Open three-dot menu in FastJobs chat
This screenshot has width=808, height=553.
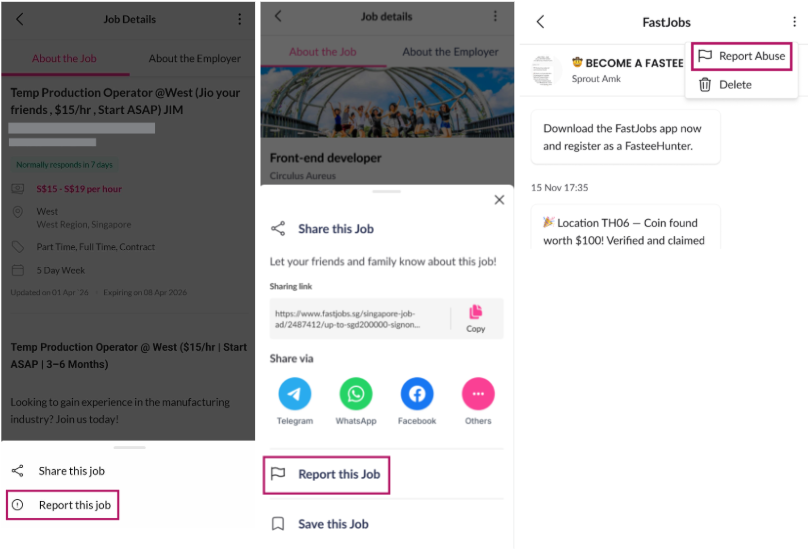click(794, 22)
